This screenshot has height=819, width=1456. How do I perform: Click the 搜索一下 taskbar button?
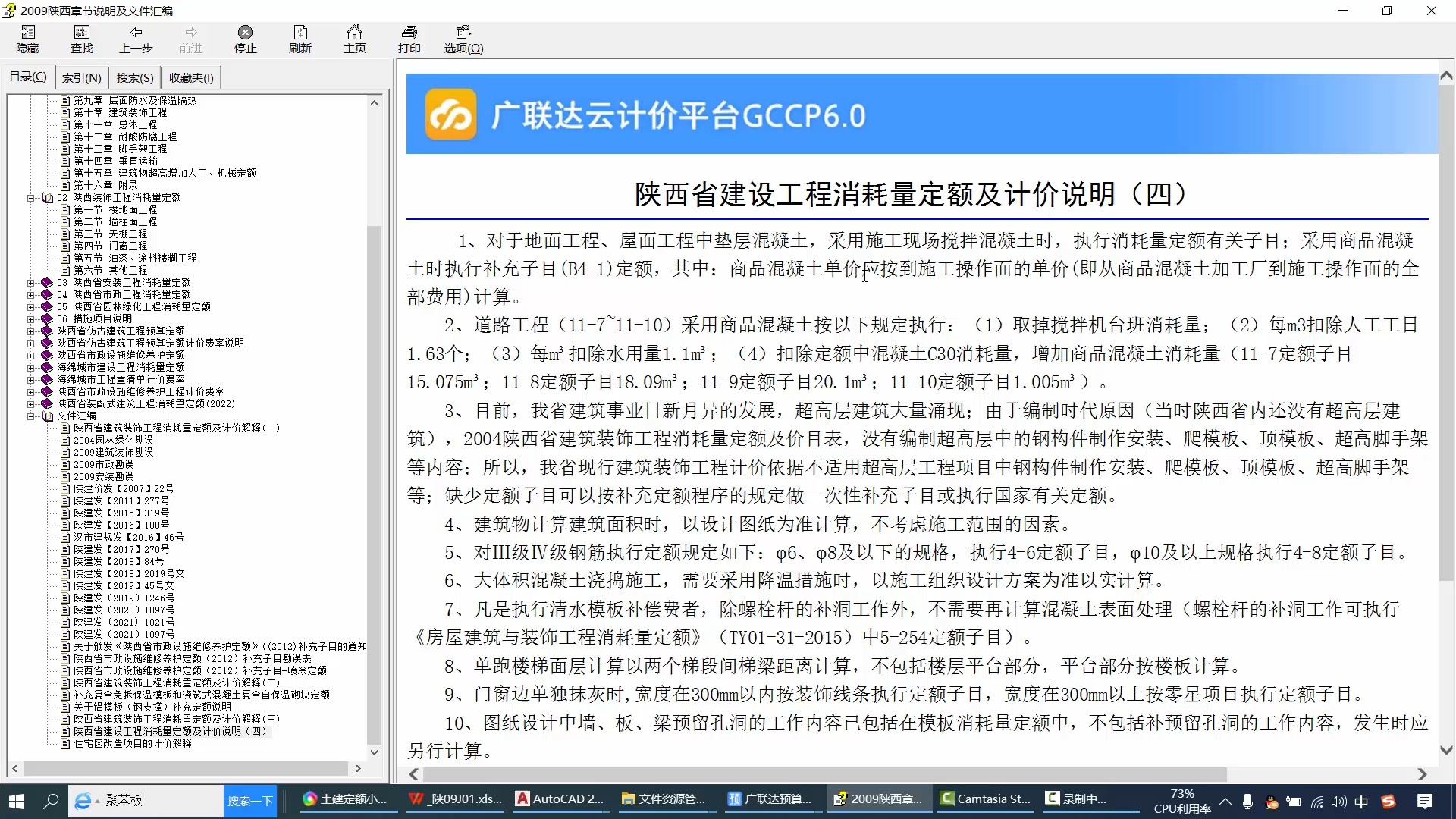249,801
